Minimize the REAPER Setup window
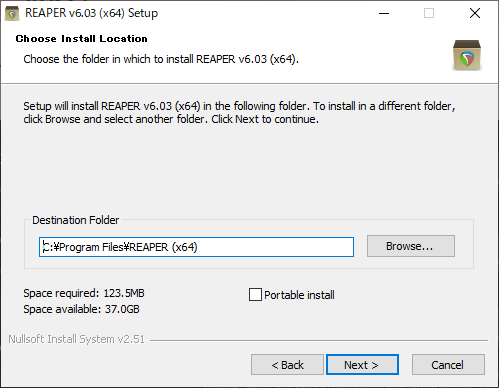This screenshot has height=388, width=499. 384,13
